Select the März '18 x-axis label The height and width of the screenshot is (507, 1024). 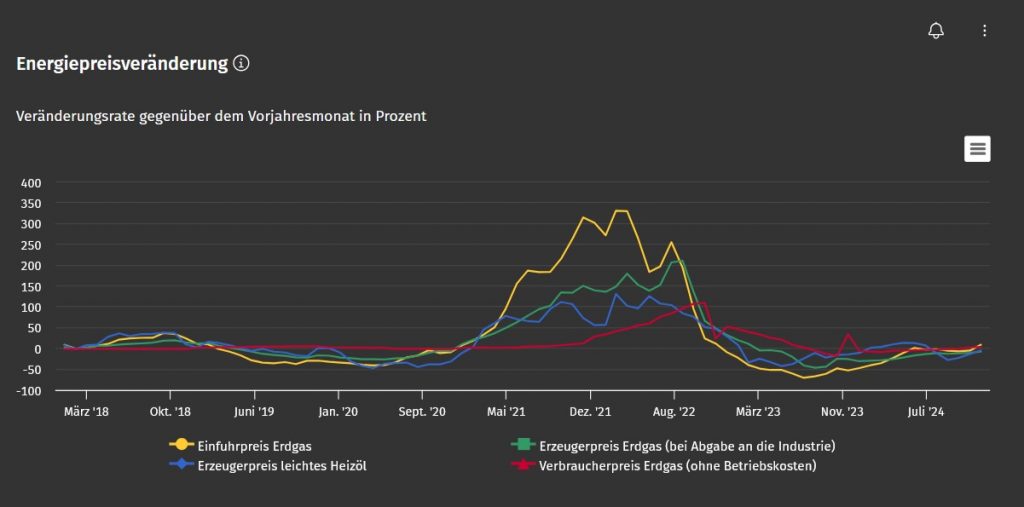click(x=87, y=411)
